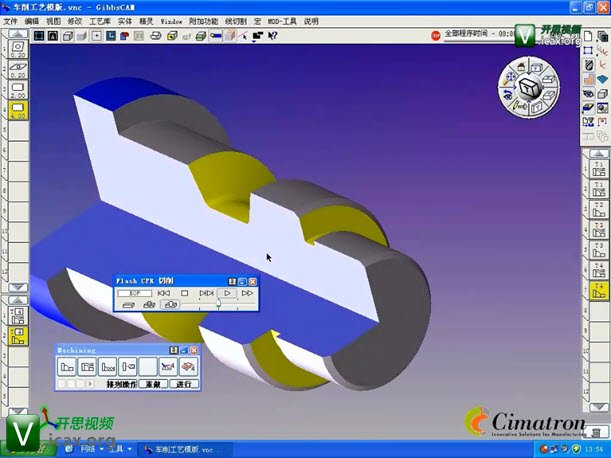This screenshot has width=611, height=458.
Task: Click the black monitor icon at toolbar start
Action: (x=39, y=36)
